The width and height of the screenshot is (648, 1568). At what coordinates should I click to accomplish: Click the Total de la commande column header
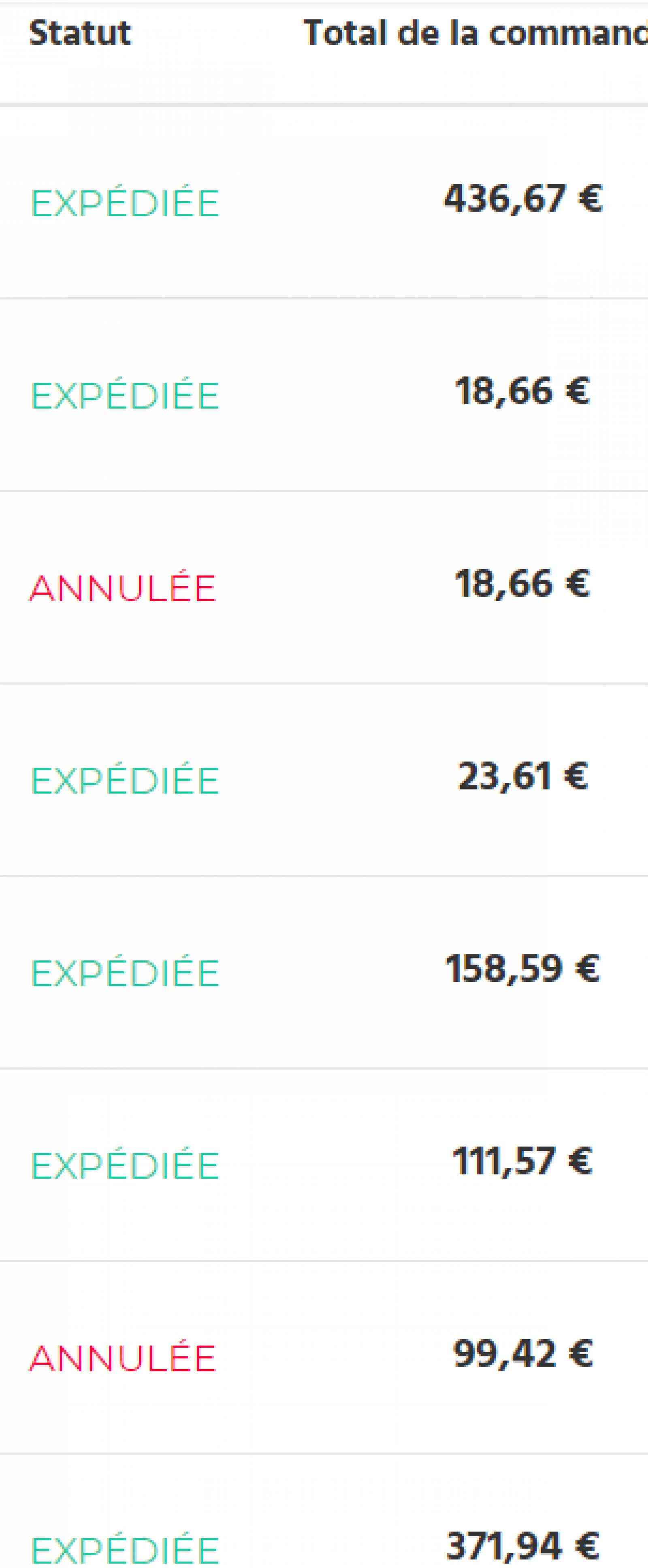pyautogui.click(x=475, y=33)
